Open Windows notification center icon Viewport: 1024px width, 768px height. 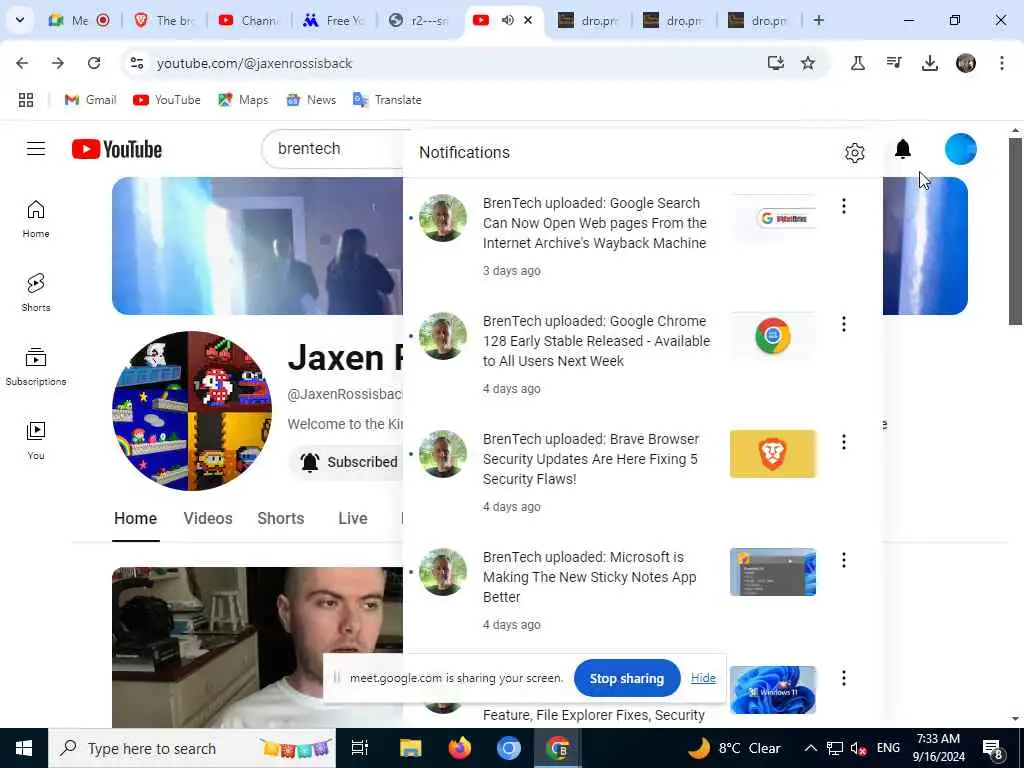[x=993, y=748]
